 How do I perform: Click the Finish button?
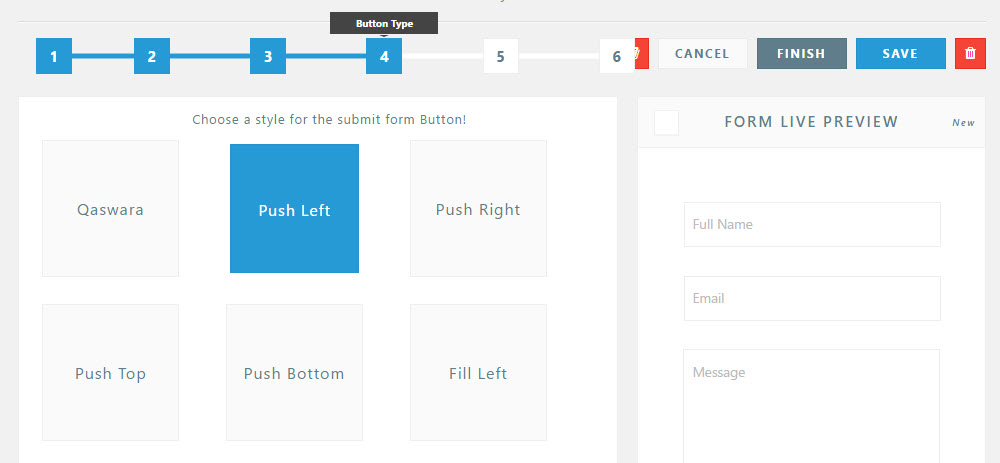pos(801,54)
